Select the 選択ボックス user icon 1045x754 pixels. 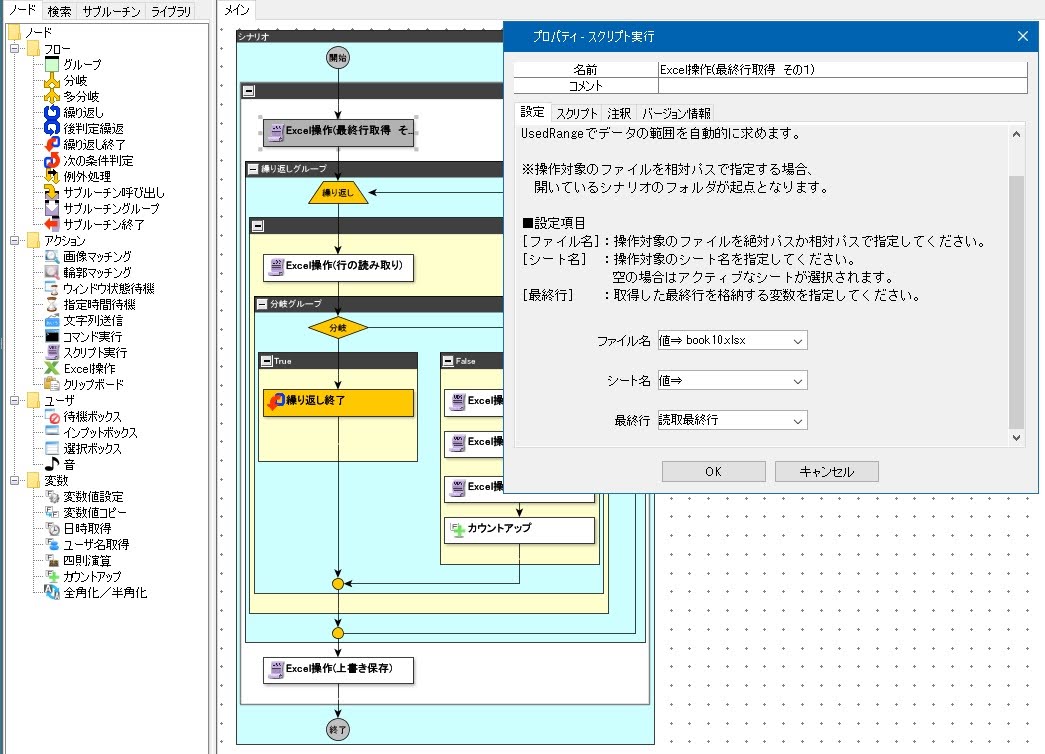click(52, 449)
